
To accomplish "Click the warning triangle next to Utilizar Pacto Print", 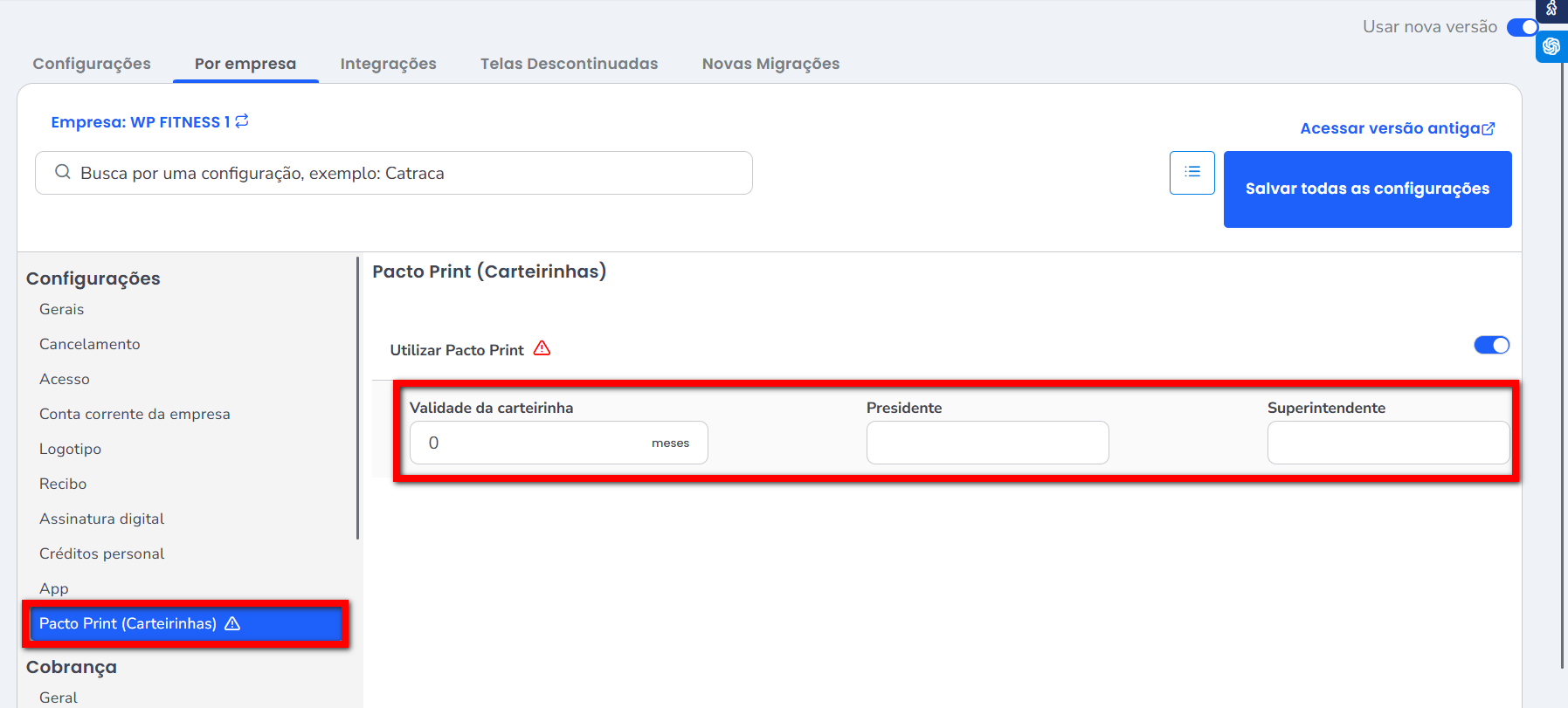I will pos(542,348).
